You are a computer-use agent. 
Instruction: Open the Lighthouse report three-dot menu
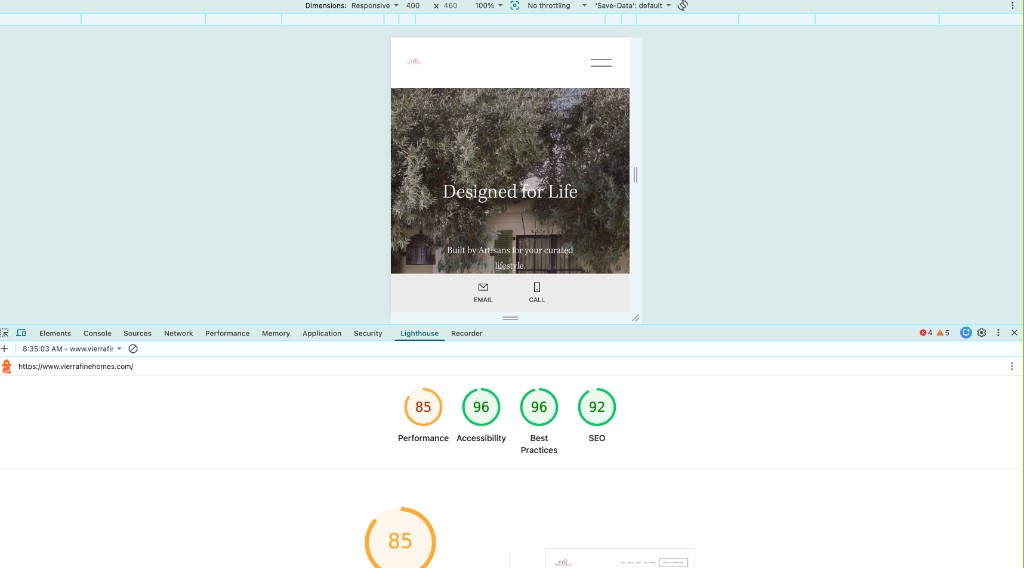pyautogui.click(x=1012, y=366)
